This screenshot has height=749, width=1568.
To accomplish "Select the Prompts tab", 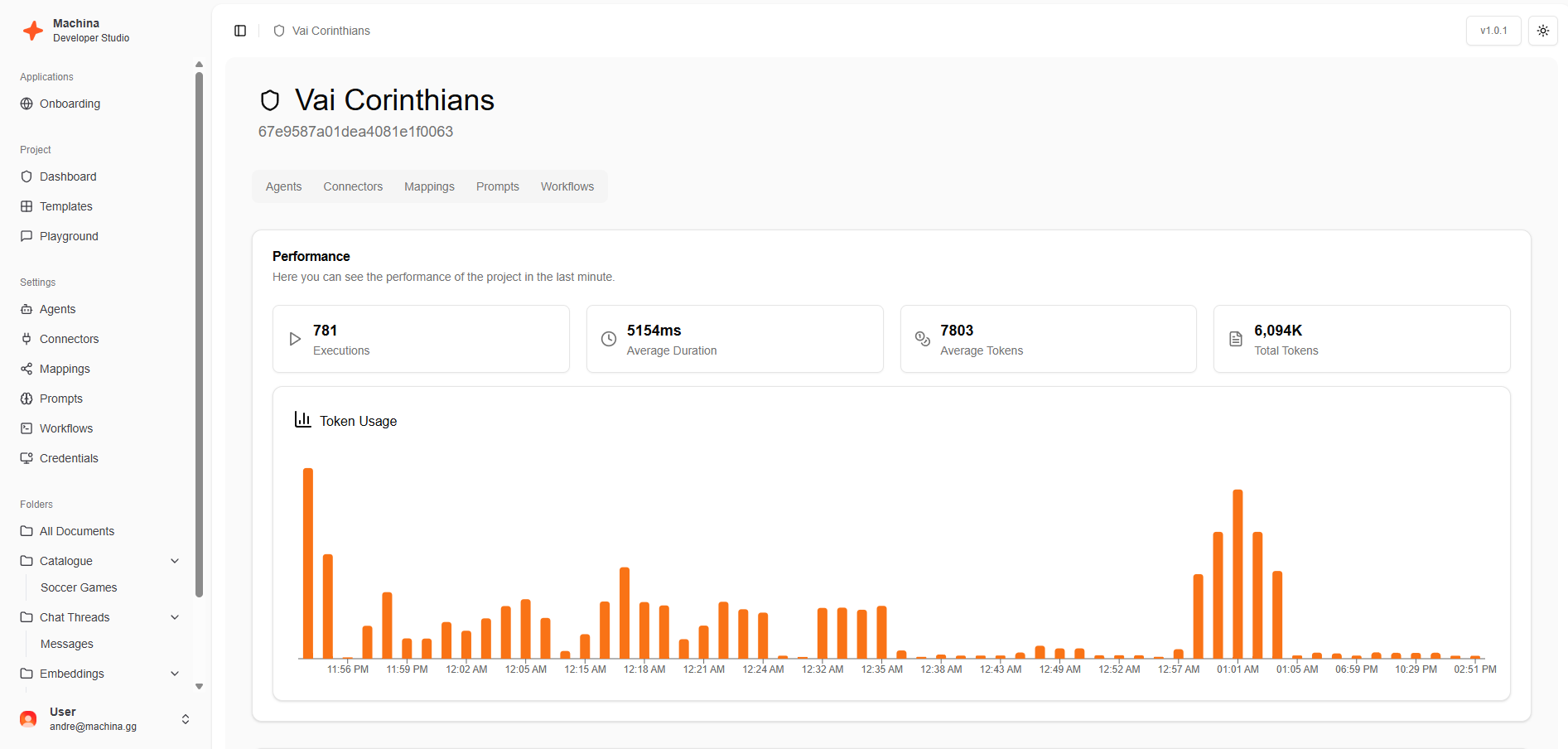I will (x=498, y=186).
